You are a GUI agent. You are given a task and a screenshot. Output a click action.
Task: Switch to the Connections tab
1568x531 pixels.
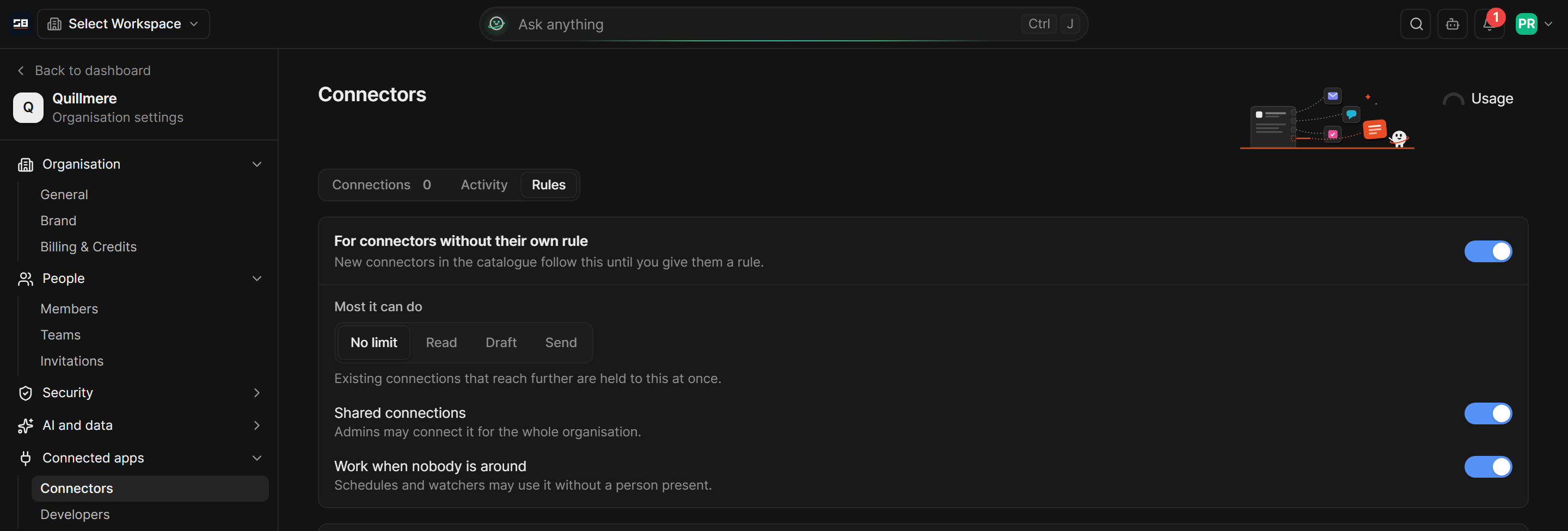(x=382, y=185)
